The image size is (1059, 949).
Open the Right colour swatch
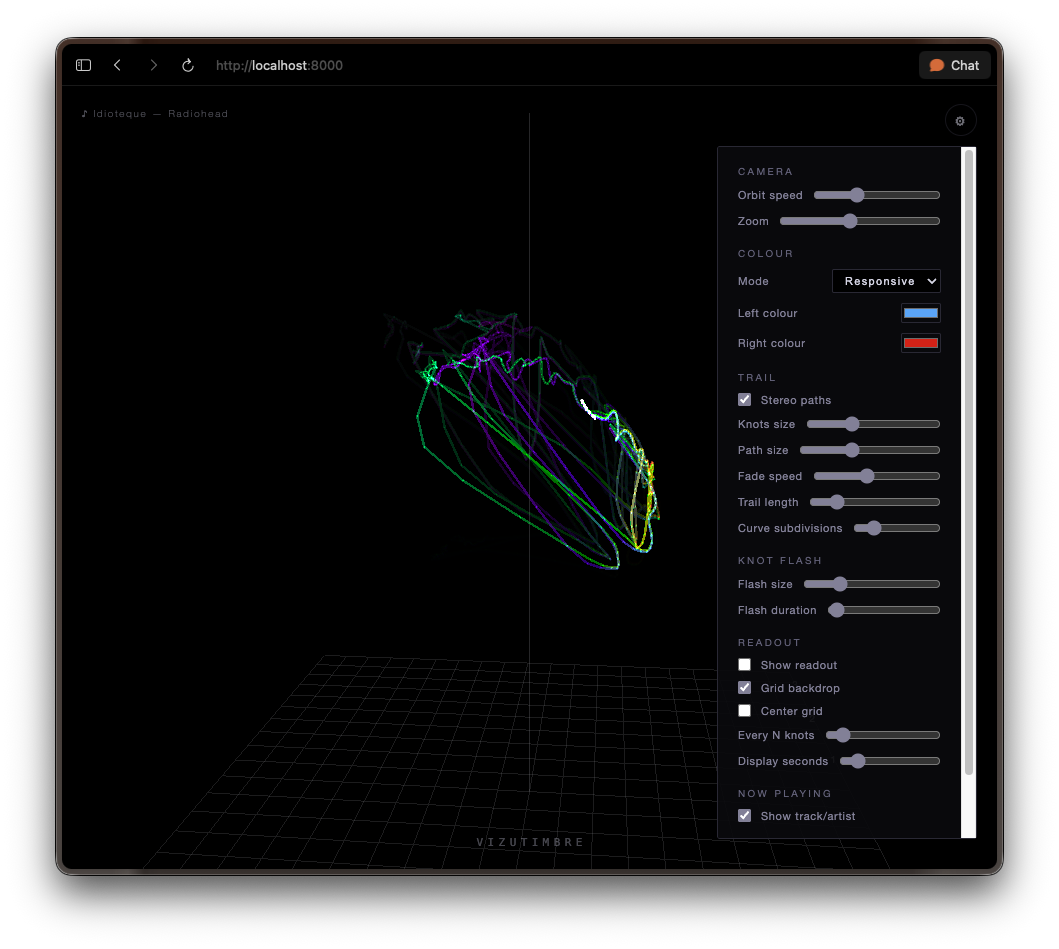click(921, 343)
